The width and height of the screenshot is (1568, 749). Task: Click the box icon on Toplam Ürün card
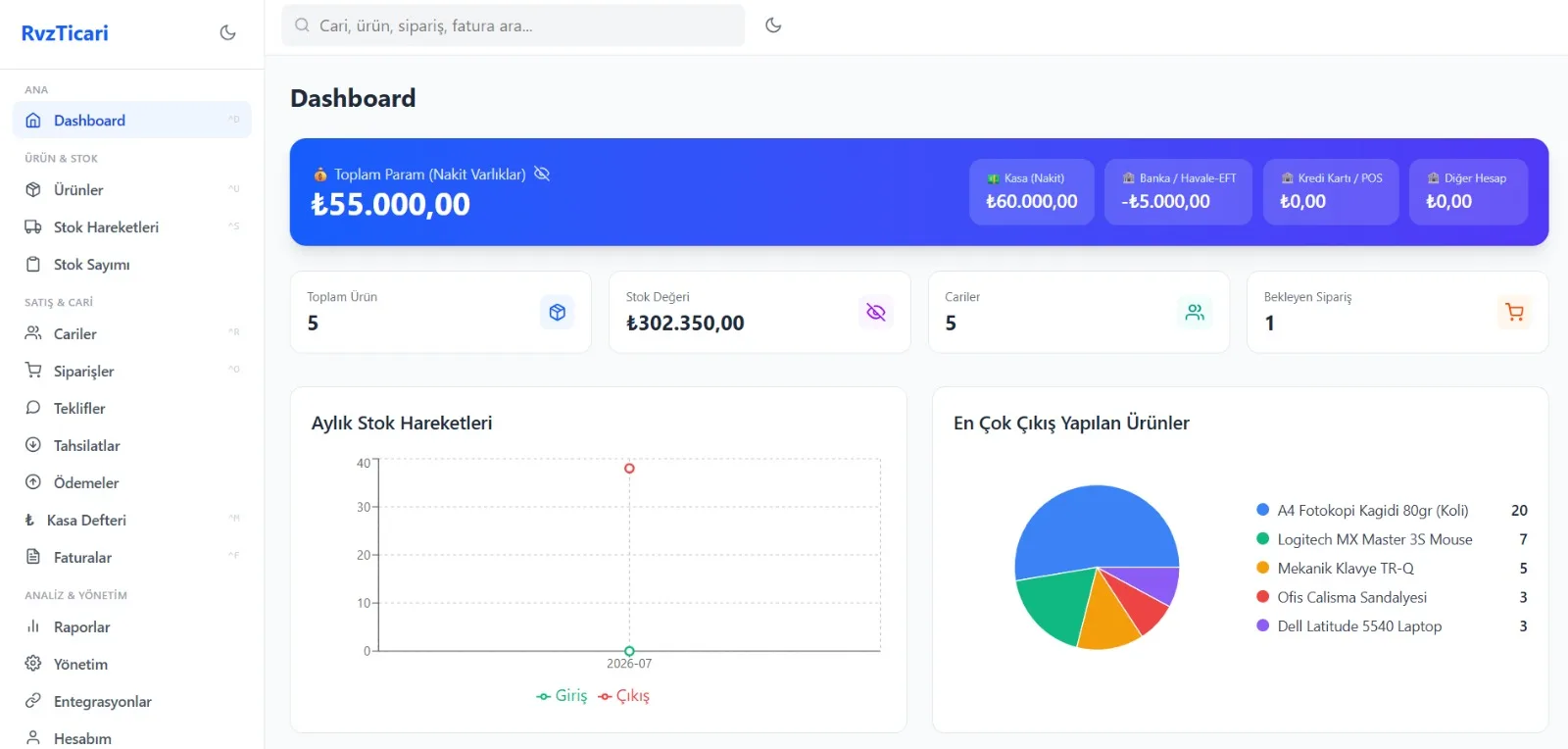[x=557, y=312]
